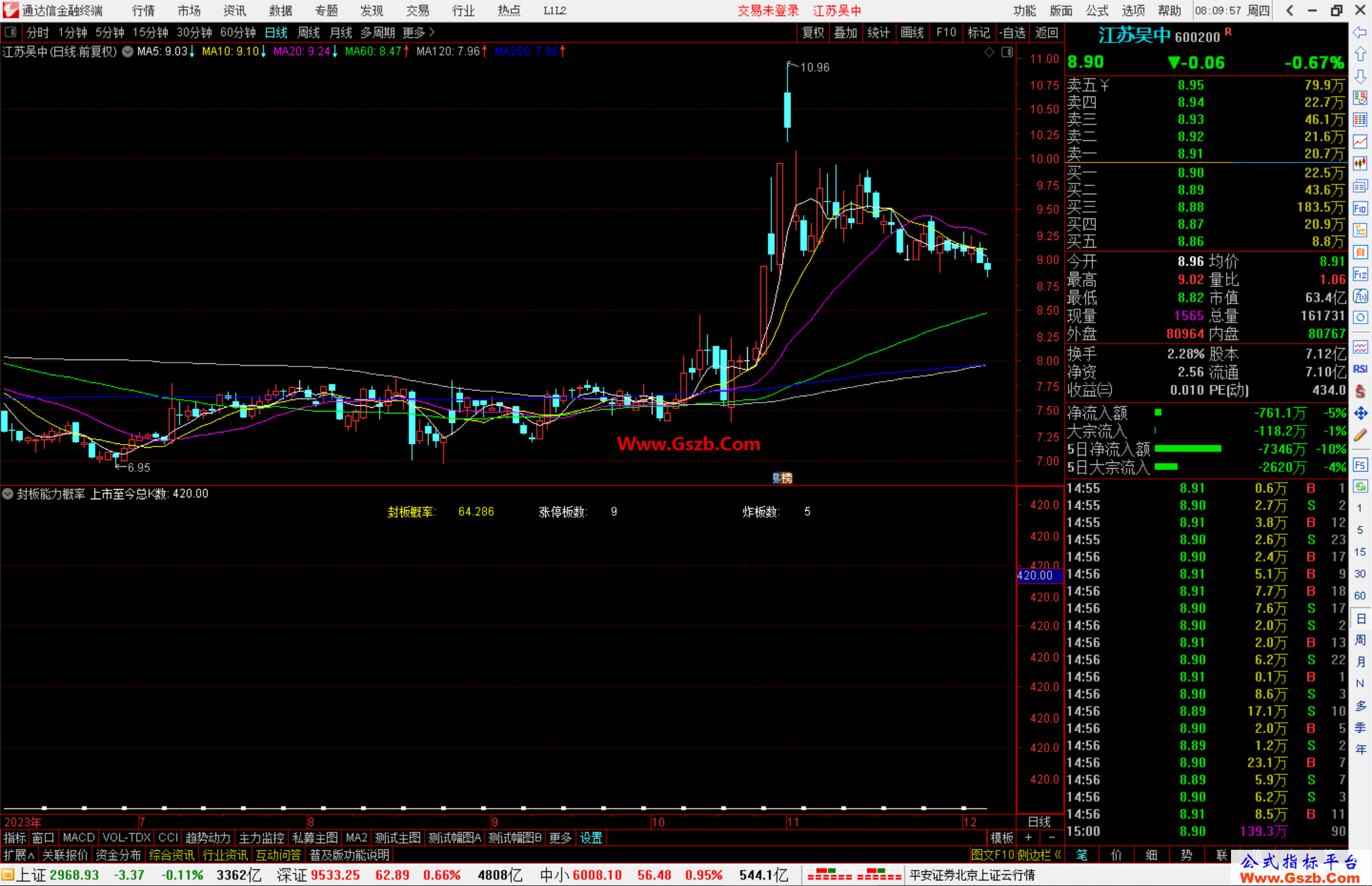1372x886 pixels.
Task: Click the back arrow icon in right sidebar
Action: coord(1360,32)
